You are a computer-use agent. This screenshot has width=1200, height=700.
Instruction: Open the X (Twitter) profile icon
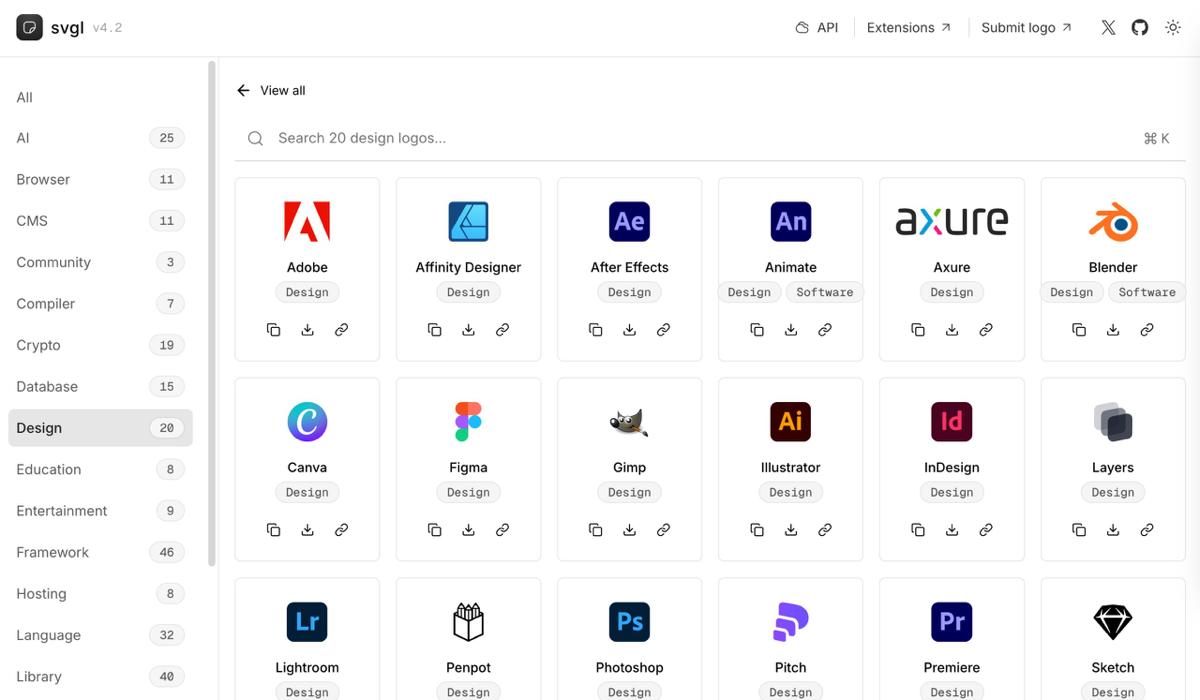click(1108, 28)
